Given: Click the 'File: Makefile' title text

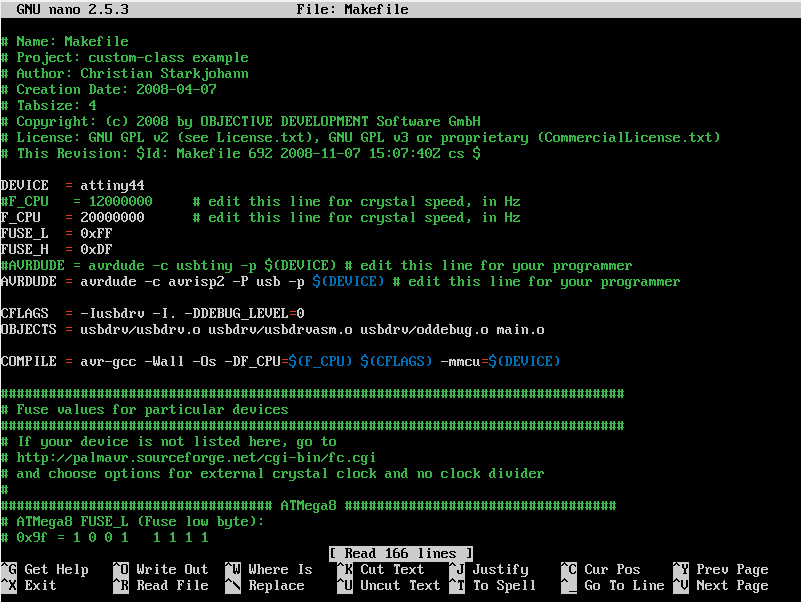Looking at the screenshot, I should pos(352,9).
